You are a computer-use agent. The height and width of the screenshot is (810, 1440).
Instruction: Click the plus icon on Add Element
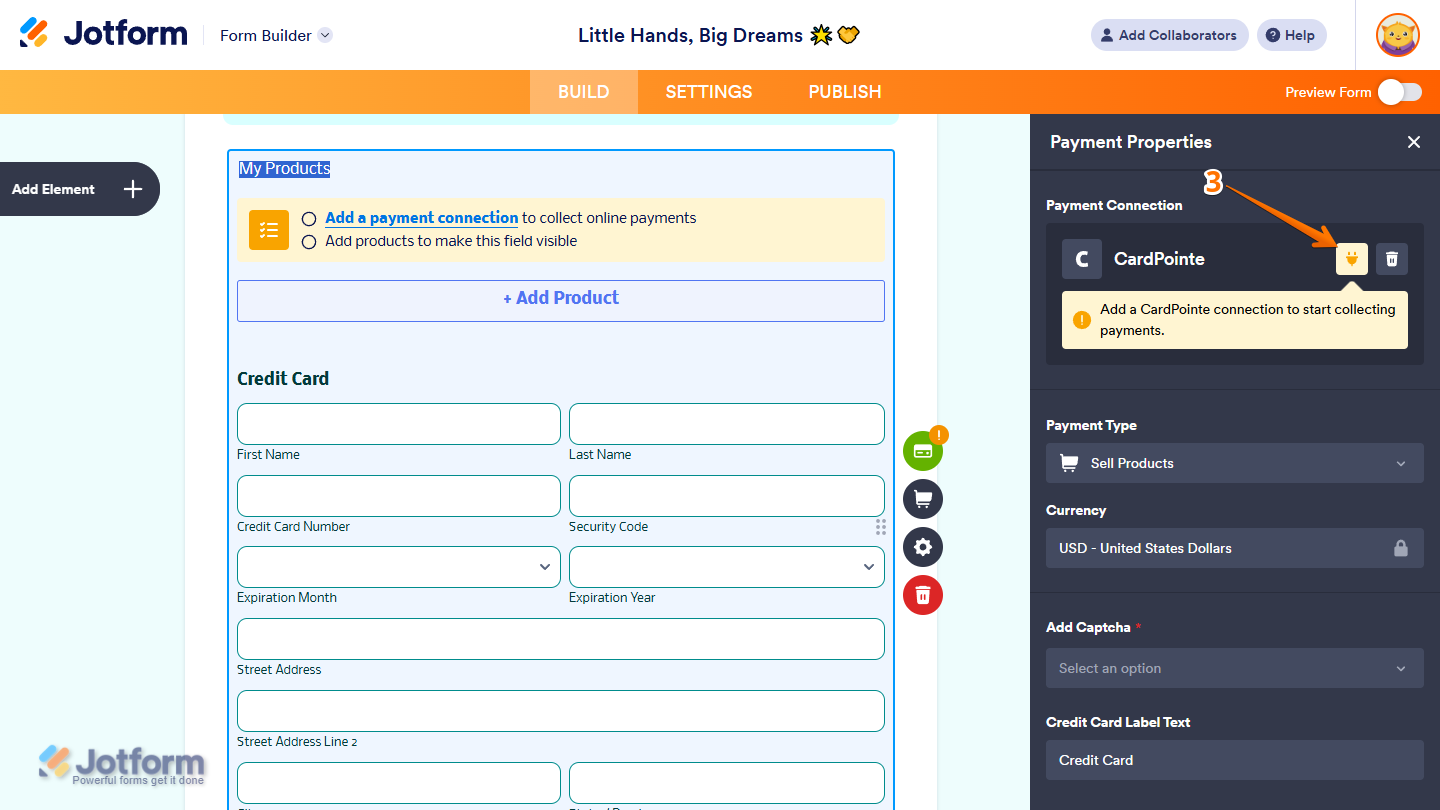click(x=133, y=189)
